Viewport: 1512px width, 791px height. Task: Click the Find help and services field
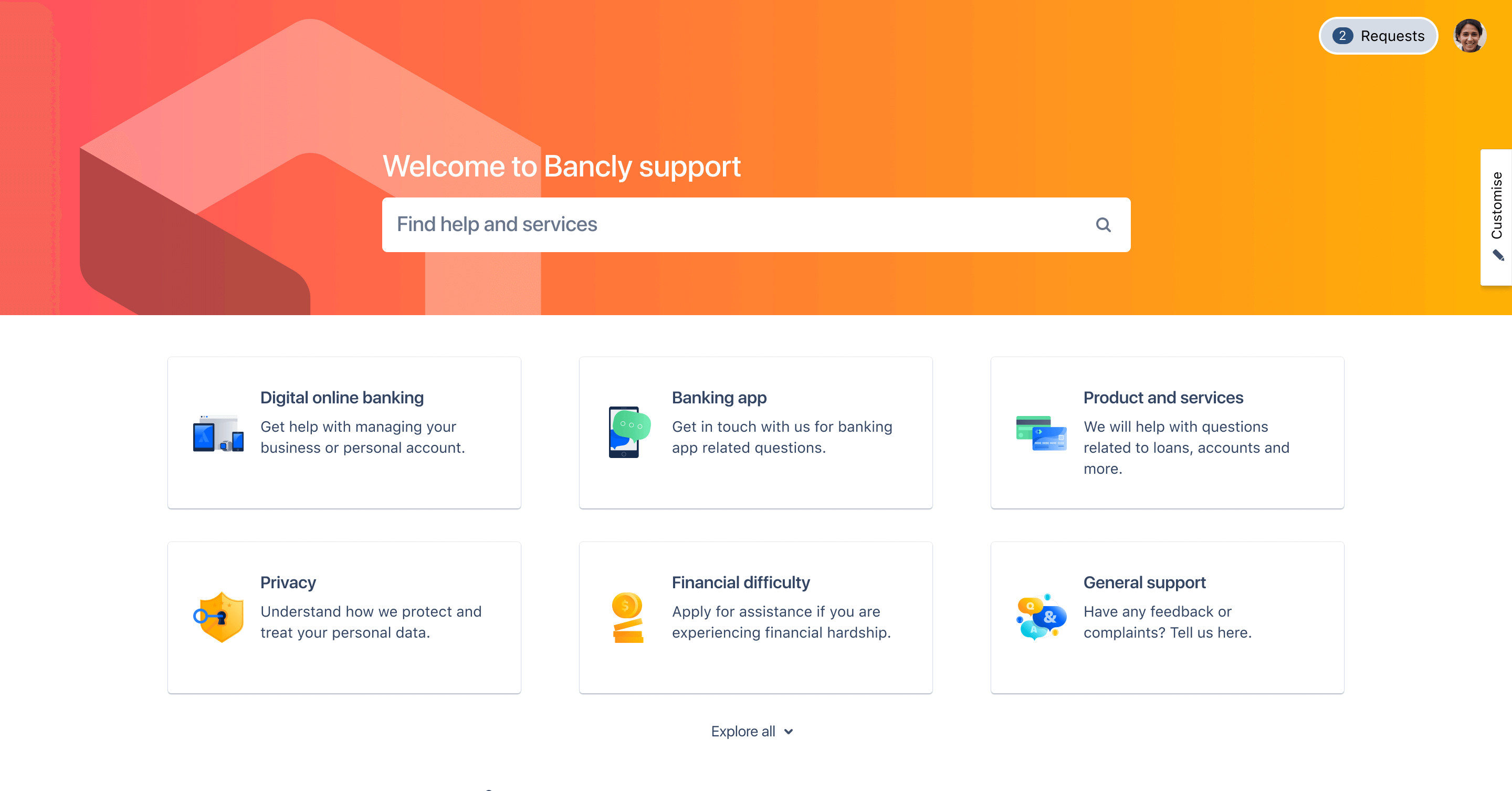point(756,224)
